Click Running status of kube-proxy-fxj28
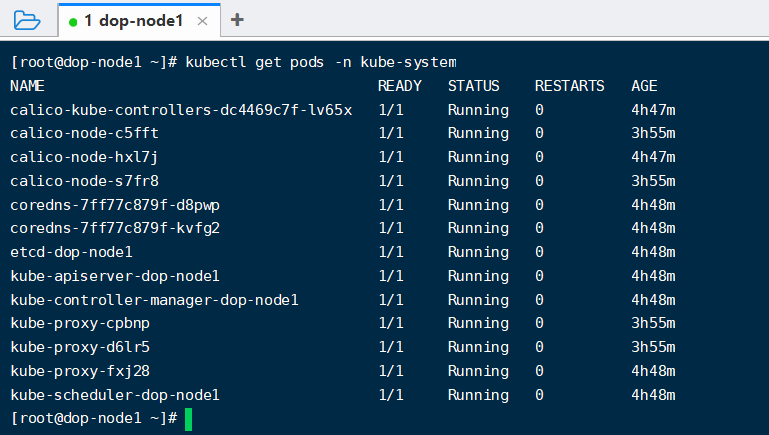This screenshot has height=435, width=769. [478, 371]
